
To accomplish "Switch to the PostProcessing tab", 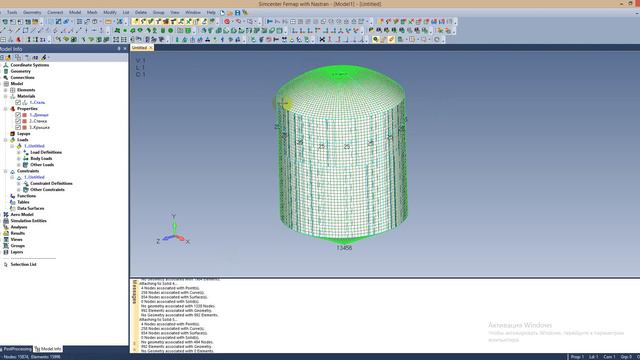I will click(x=16, y=349).
